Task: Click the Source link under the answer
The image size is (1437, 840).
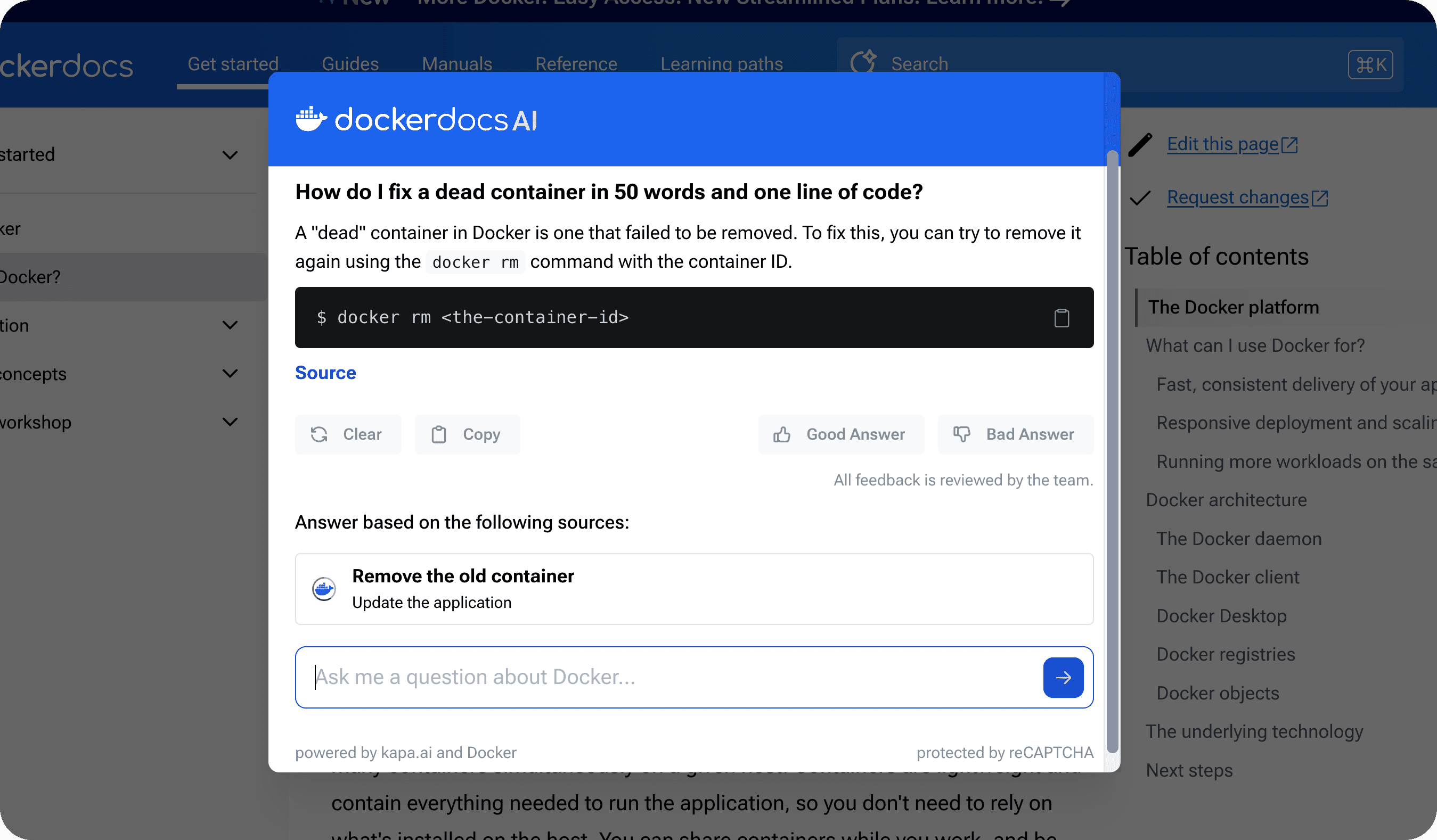Action: point(325,373)
